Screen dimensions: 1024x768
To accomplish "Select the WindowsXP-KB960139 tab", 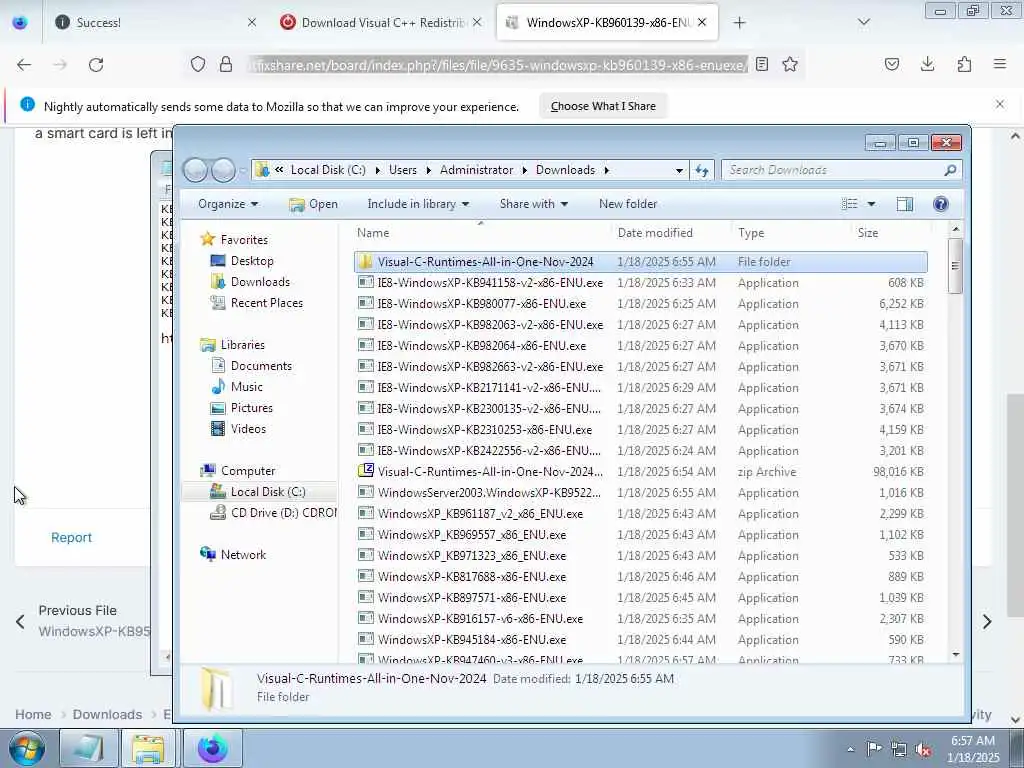I will click(x=607, y=23).
